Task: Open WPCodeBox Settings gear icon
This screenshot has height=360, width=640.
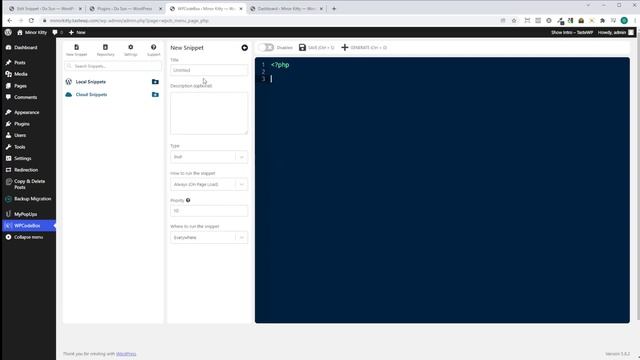Action: (x=131, y=47)
